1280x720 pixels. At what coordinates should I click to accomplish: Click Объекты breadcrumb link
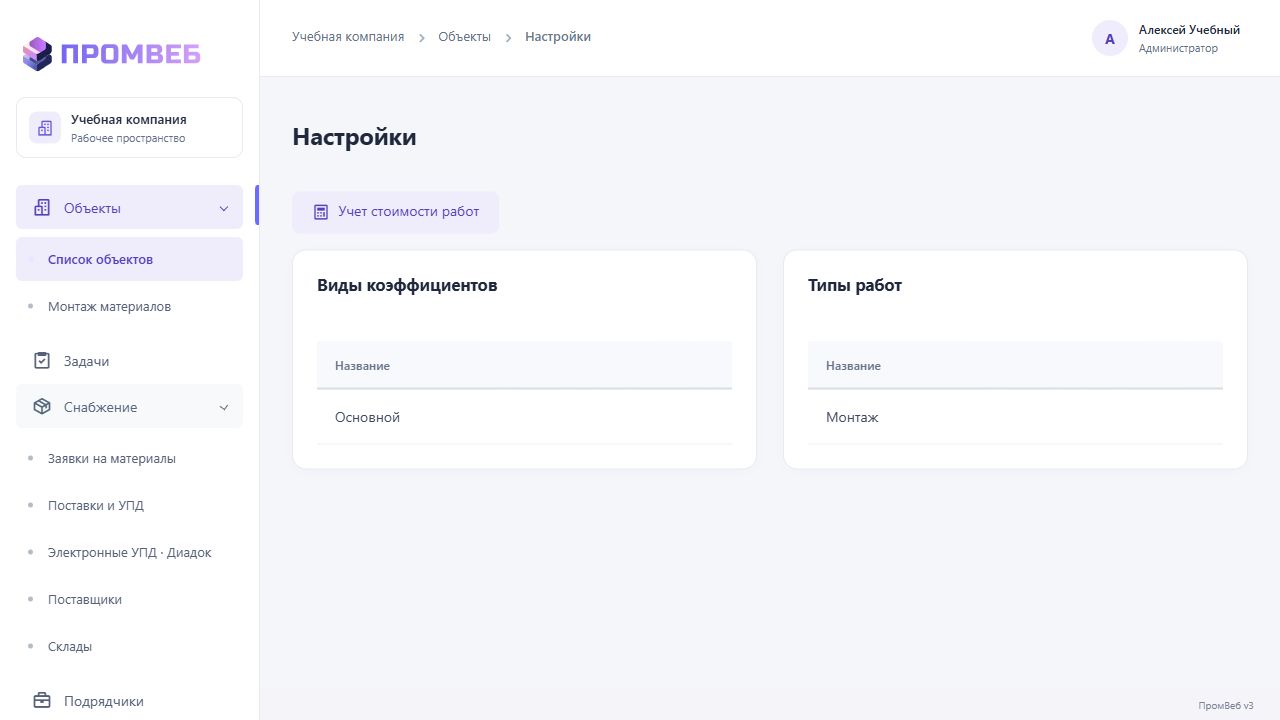pos(464,36)
